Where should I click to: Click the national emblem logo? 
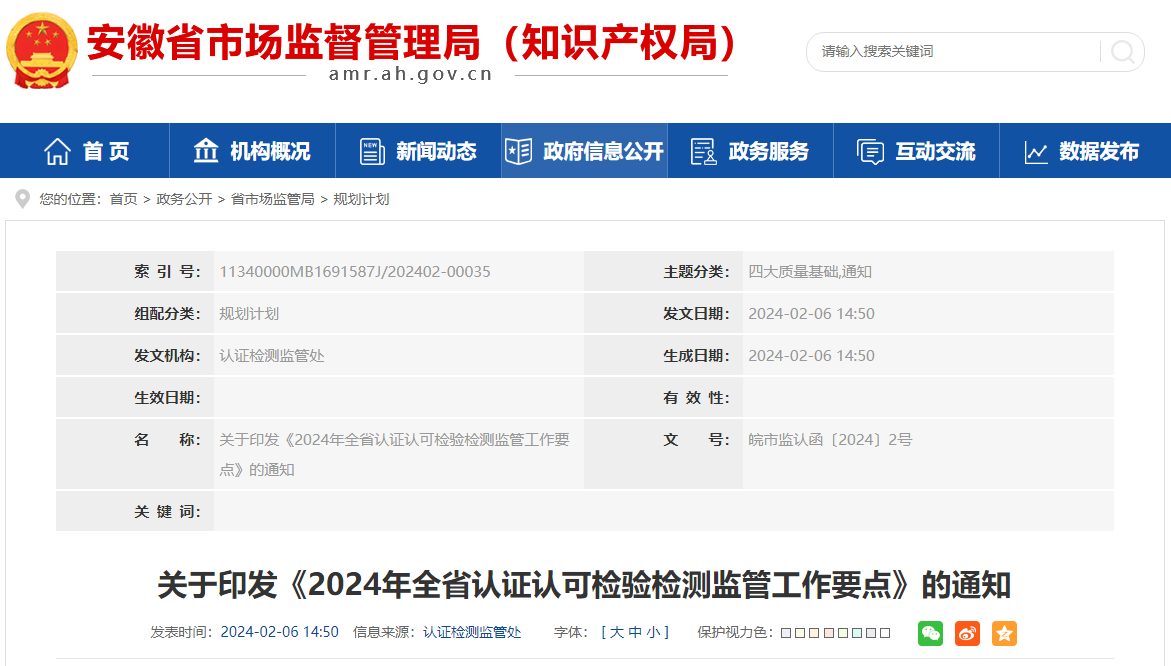pyautogui.click(x=40, y=50)
